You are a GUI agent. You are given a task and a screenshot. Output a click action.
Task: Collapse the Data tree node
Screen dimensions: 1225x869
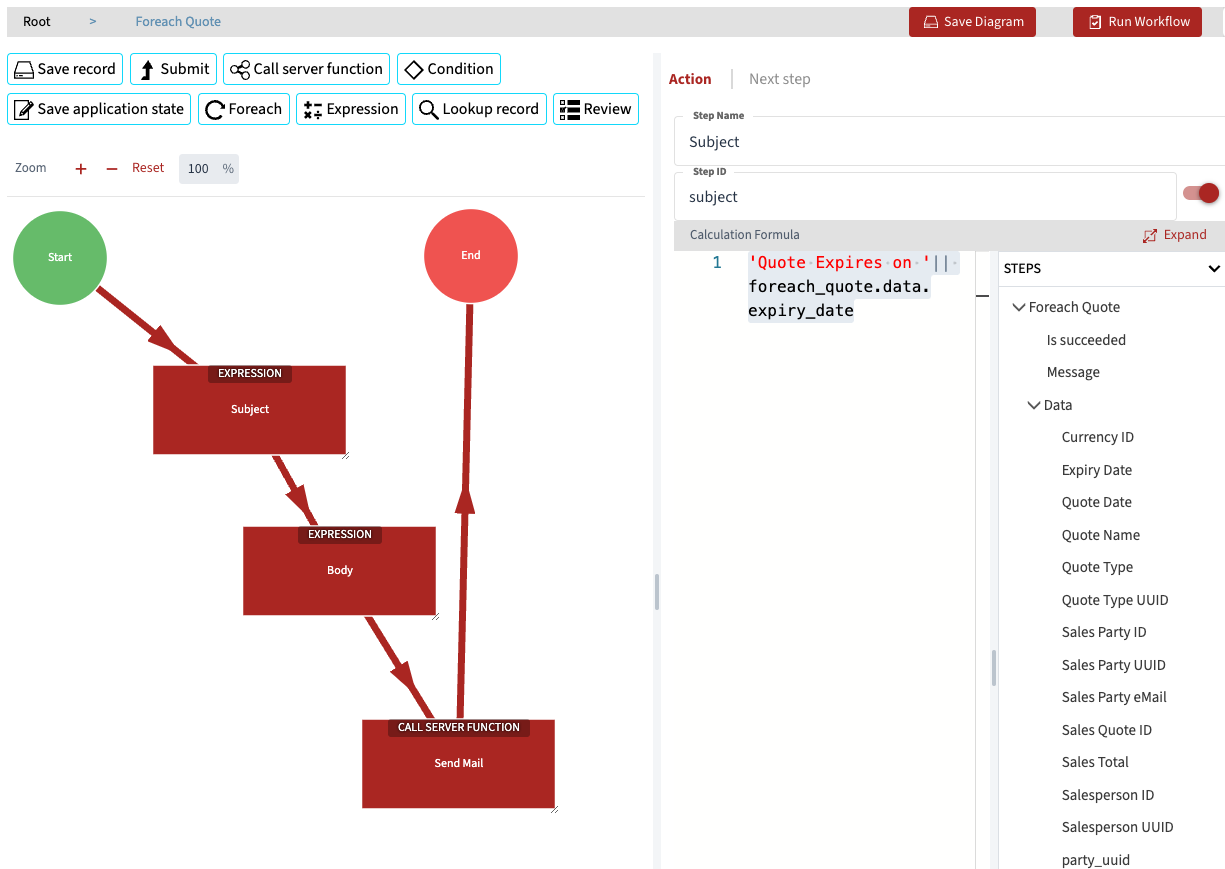click(x=1034, y=406)
